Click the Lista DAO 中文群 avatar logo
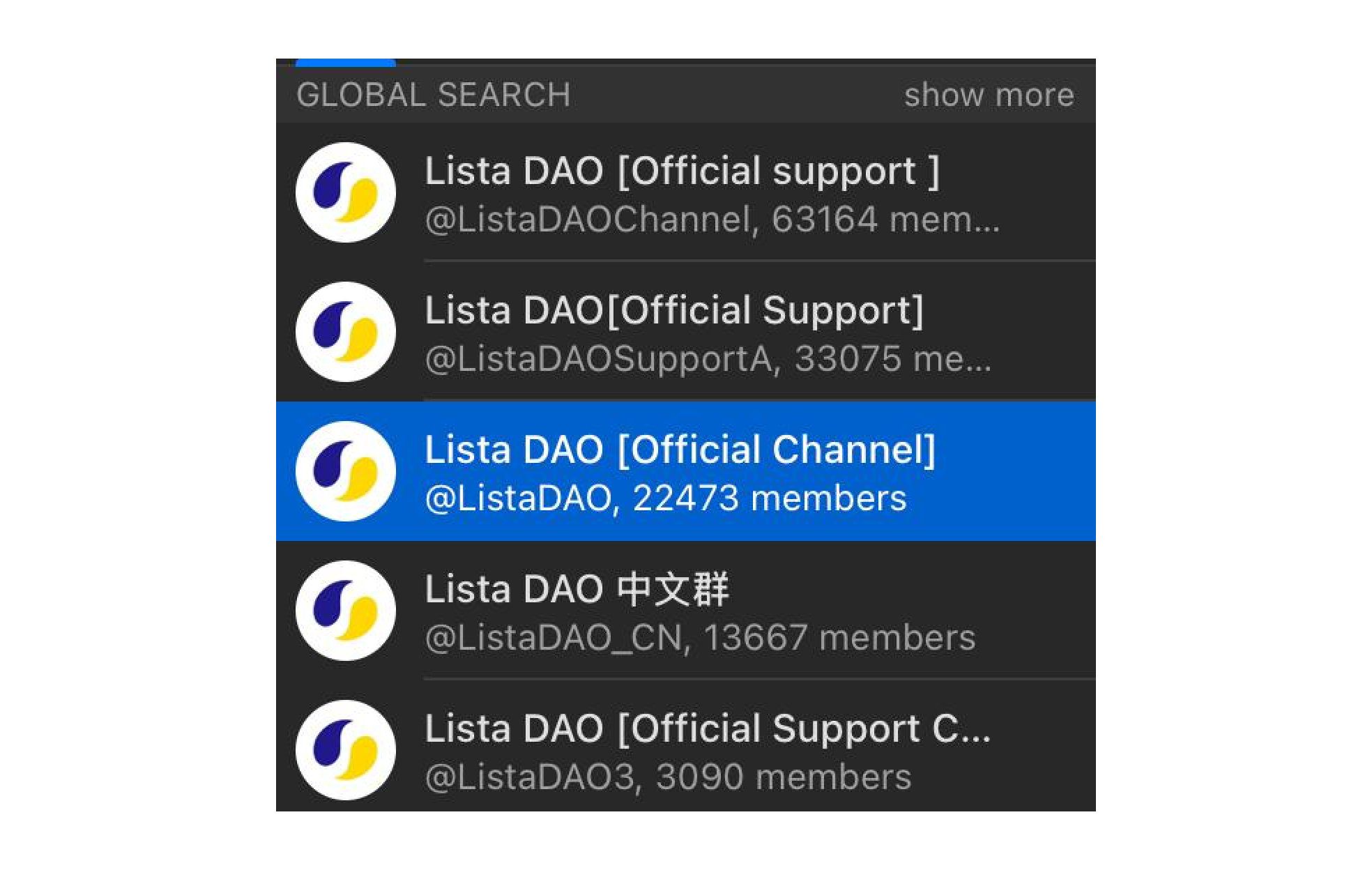The width and height of the screenshot is (1372, 870). pos(345,611)
